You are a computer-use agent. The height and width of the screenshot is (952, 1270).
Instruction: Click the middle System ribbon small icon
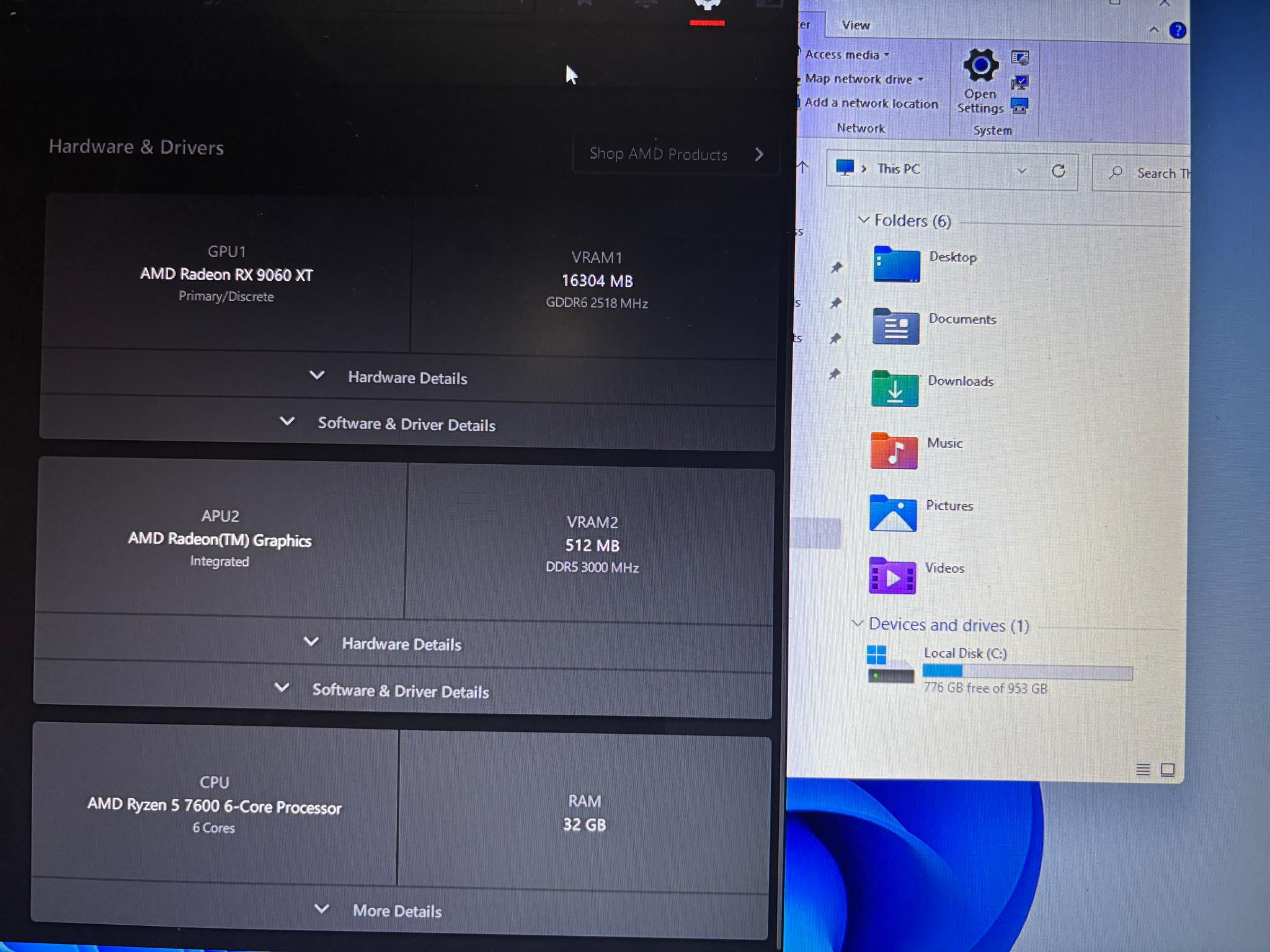(x=1020, y=82)
